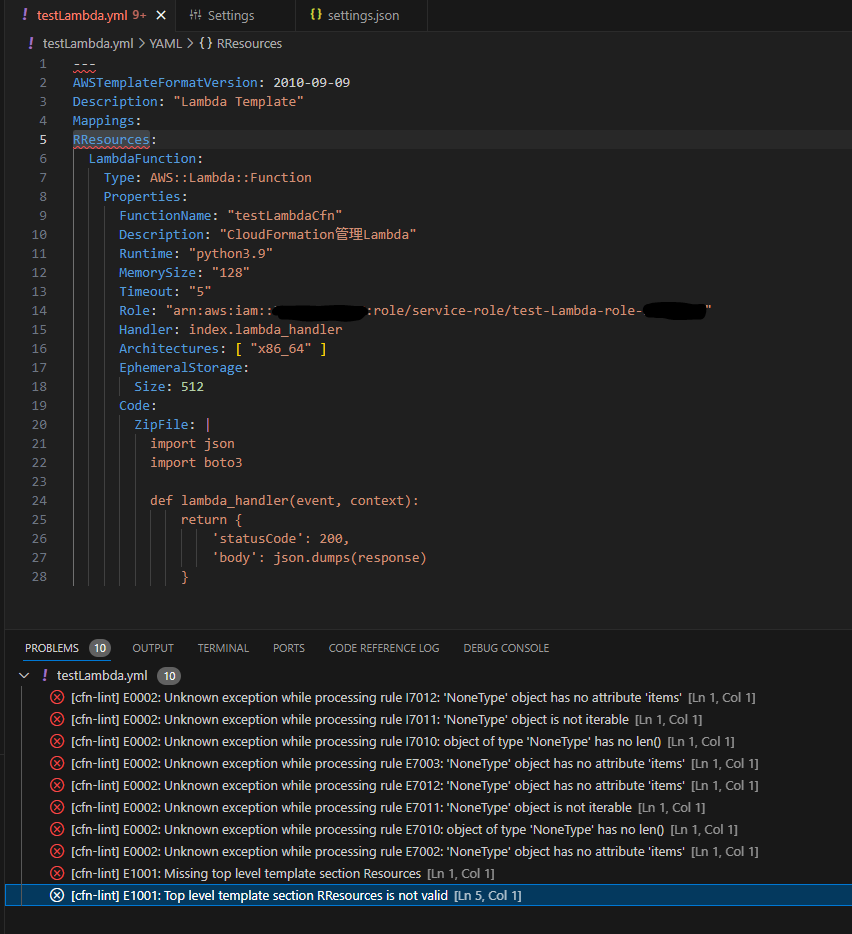Select the I7010 no len() error
The width and height of the screenshot is (852, 934).
(x=428, y=742)
